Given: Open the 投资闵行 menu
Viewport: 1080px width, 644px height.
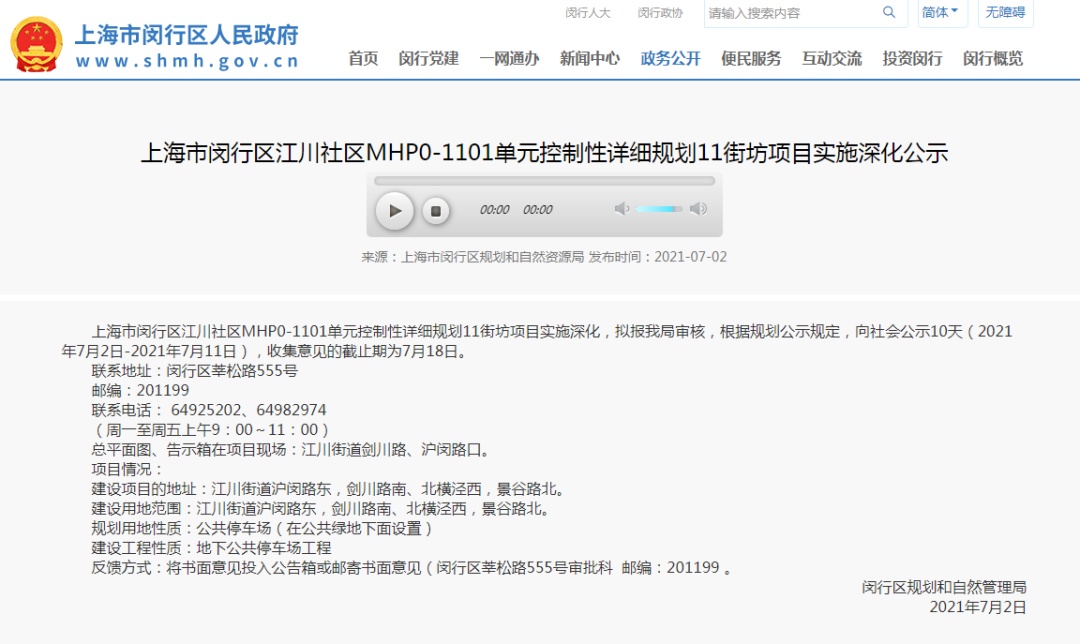Looking at the screenshot, I should click(x=912, y=59).
